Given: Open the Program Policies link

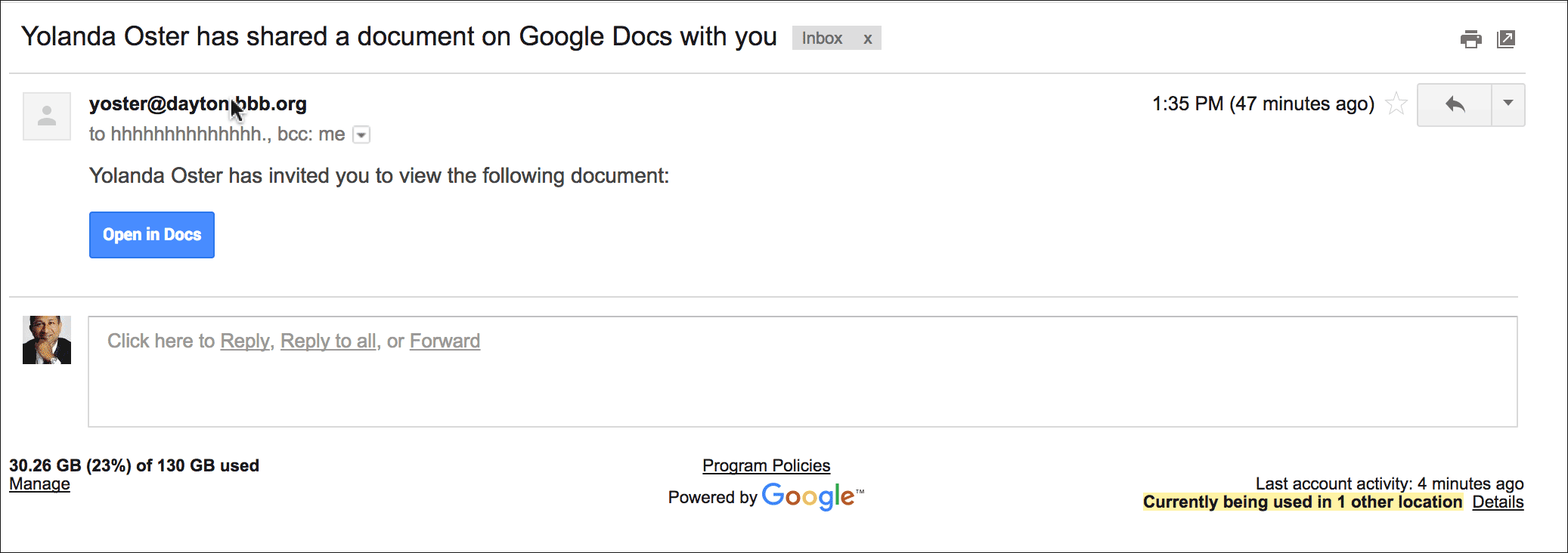Looking at the screenshot, I should click(766, 465).
